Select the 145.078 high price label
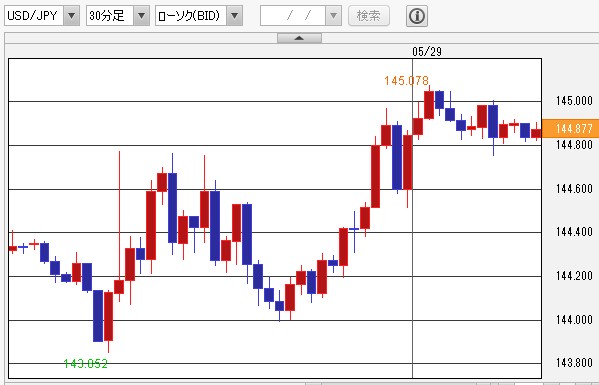The height and width of the screenshot is (385, 599). click(406, 81)
